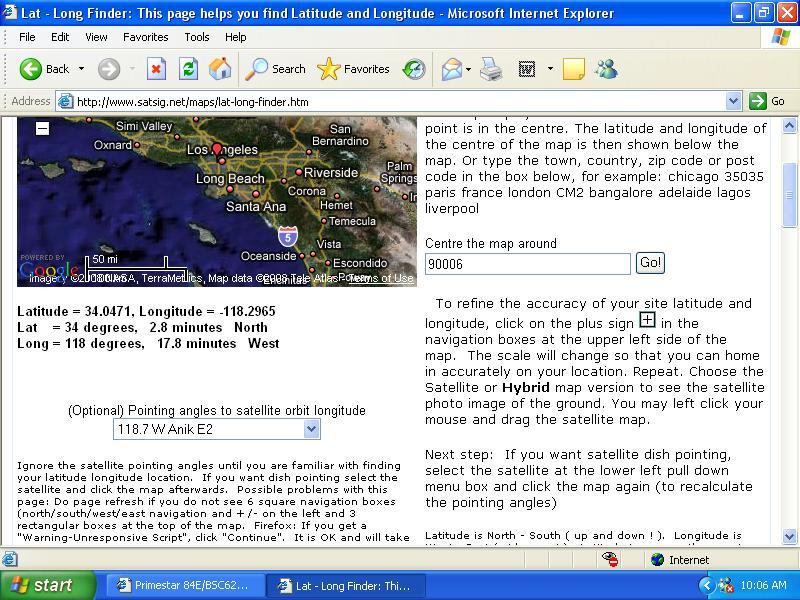The image size is (800, 600).
Task: Open the File menu
Action: [27, 37]
